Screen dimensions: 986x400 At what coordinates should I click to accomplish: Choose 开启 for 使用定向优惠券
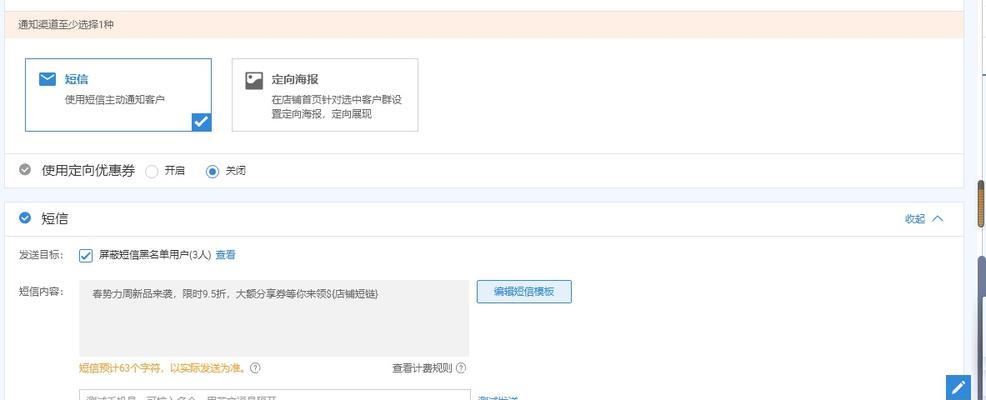152,171
